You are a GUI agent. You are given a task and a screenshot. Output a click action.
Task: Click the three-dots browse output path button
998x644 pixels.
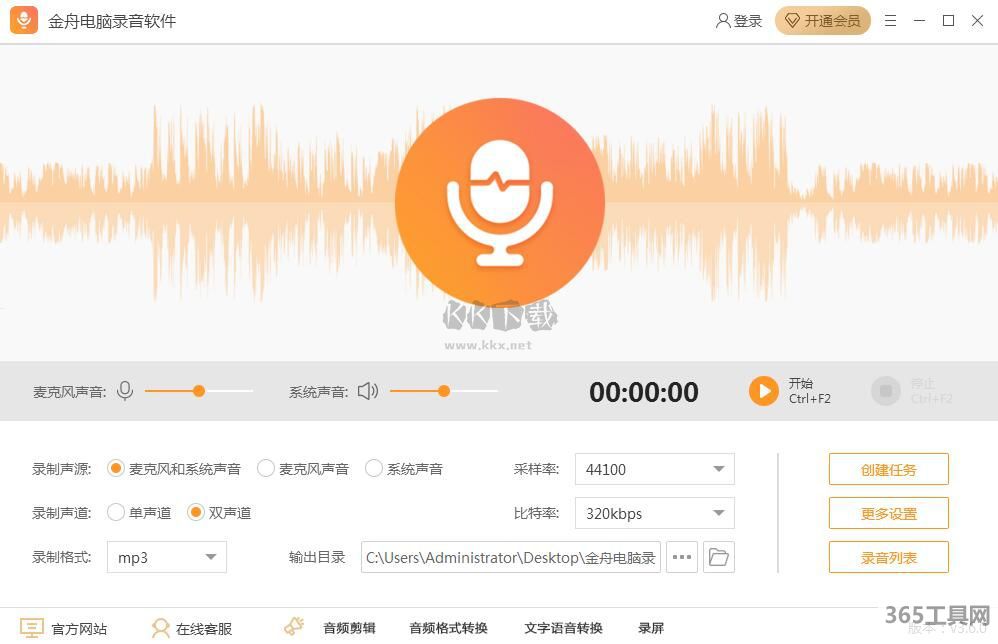pos(682,557)
